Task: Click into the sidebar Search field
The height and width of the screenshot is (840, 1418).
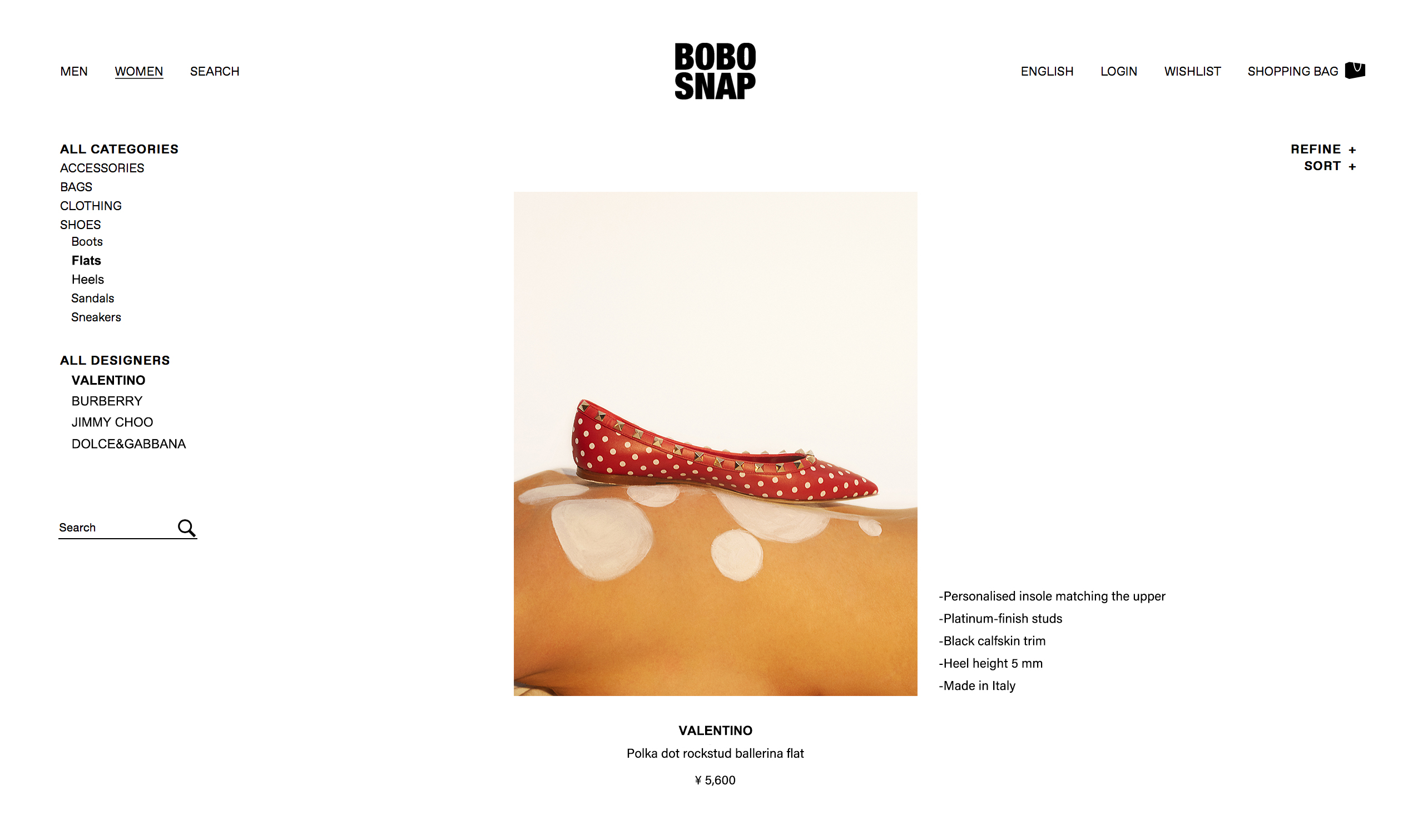Action: pos(116,528)
